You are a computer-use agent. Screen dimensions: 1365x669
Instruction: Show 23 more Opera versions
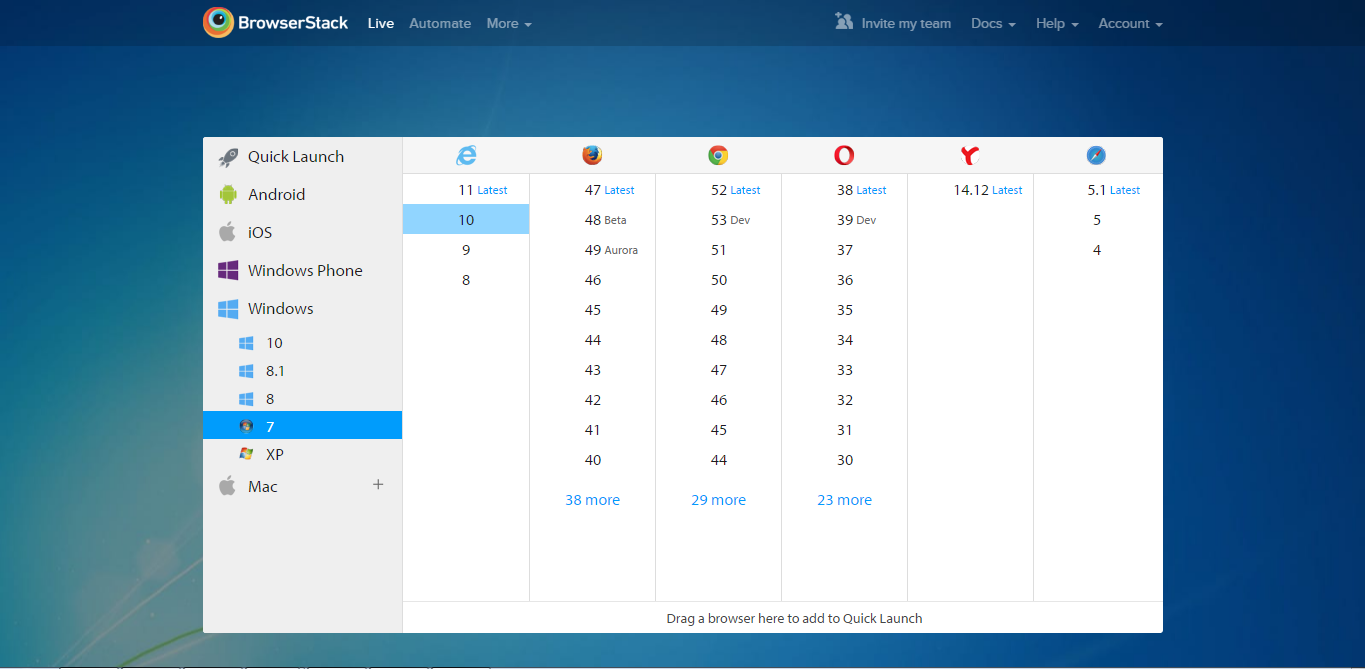click(844, 500)
